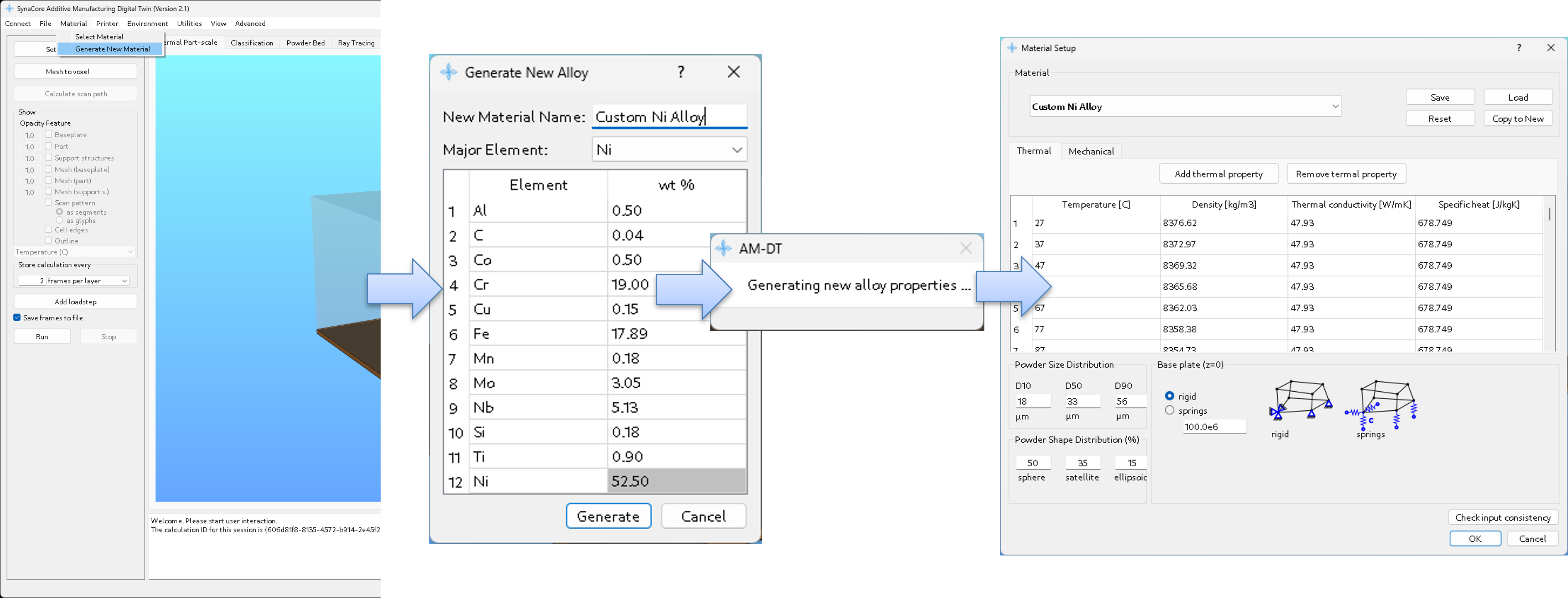Screen dimensions: 1568x598
Task: Click the rigid base plate diagram
Action: [x=1301, y=401]
